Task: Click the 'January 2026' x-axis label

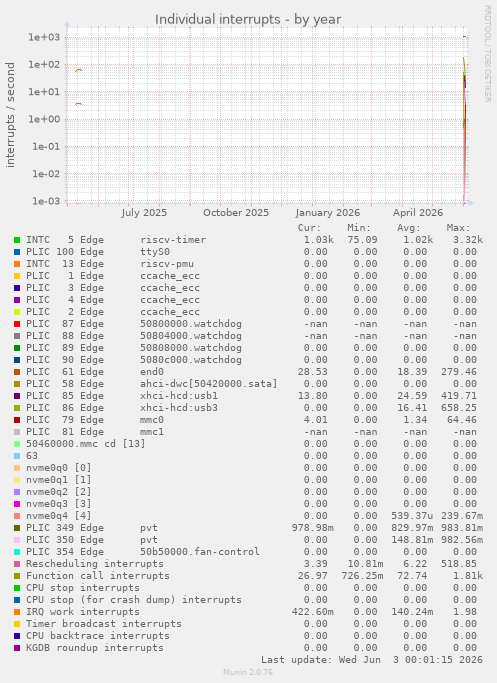Action: (328, 213)
